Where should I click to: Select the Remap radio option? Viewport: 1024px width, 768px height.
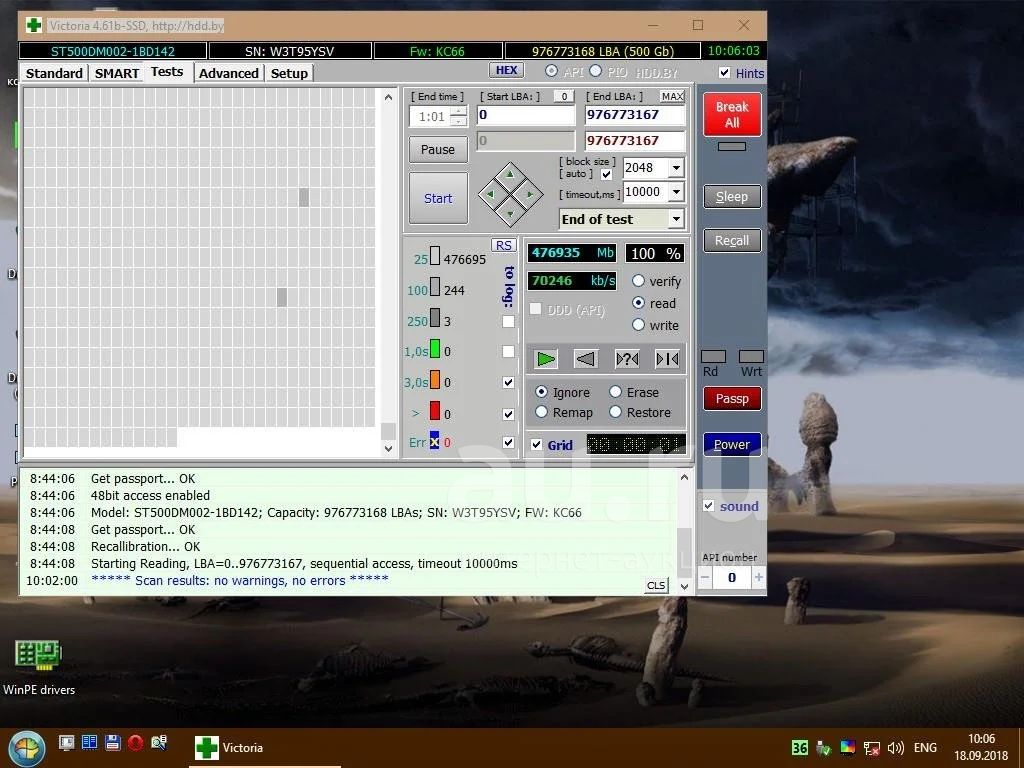541,412
